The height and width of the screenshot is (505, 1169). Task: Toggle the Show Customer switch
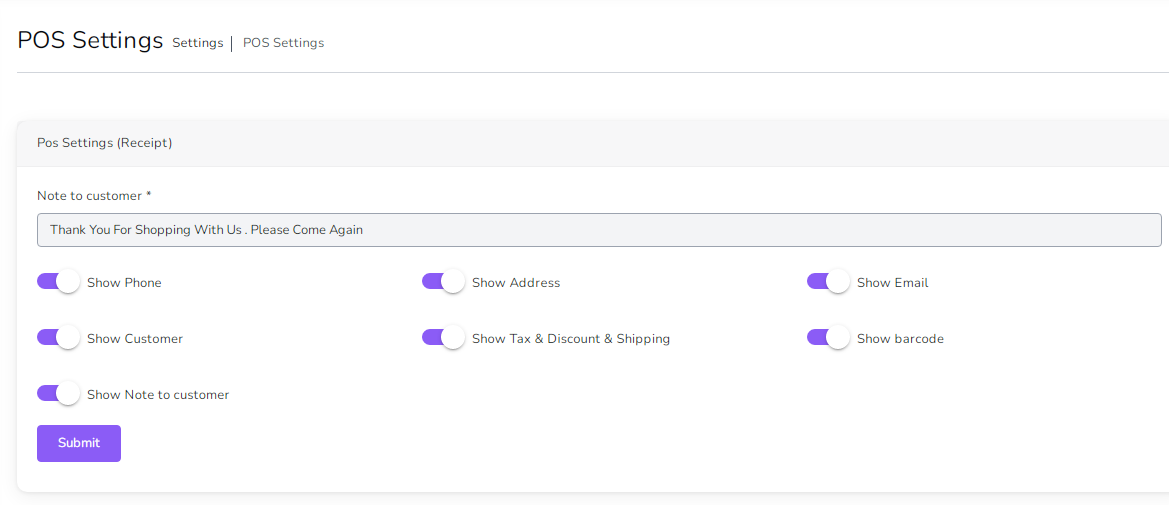point(58,338)
